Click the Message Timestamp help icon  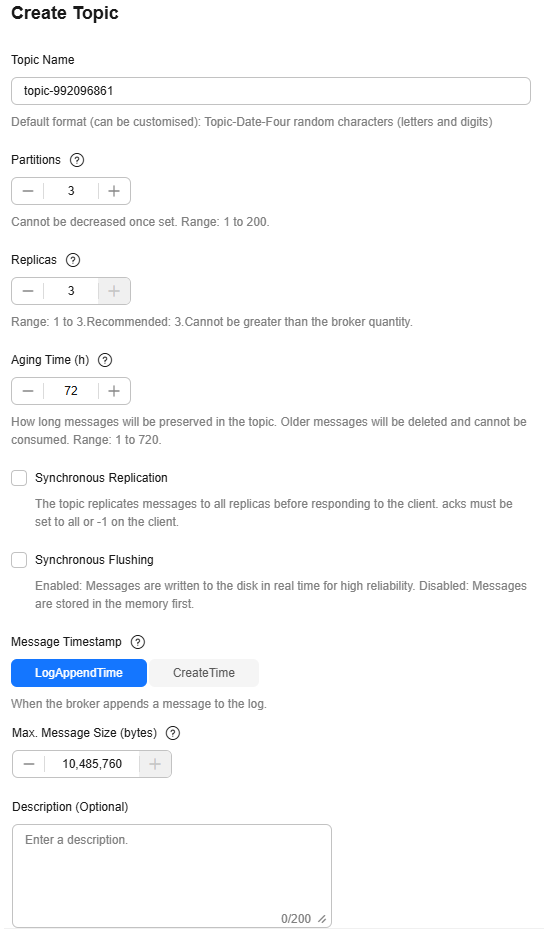tap(138, 642)
